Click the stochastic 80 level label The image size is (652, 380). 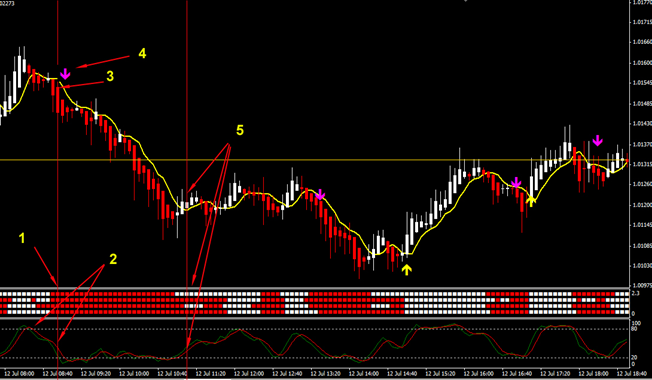[634, 329]
